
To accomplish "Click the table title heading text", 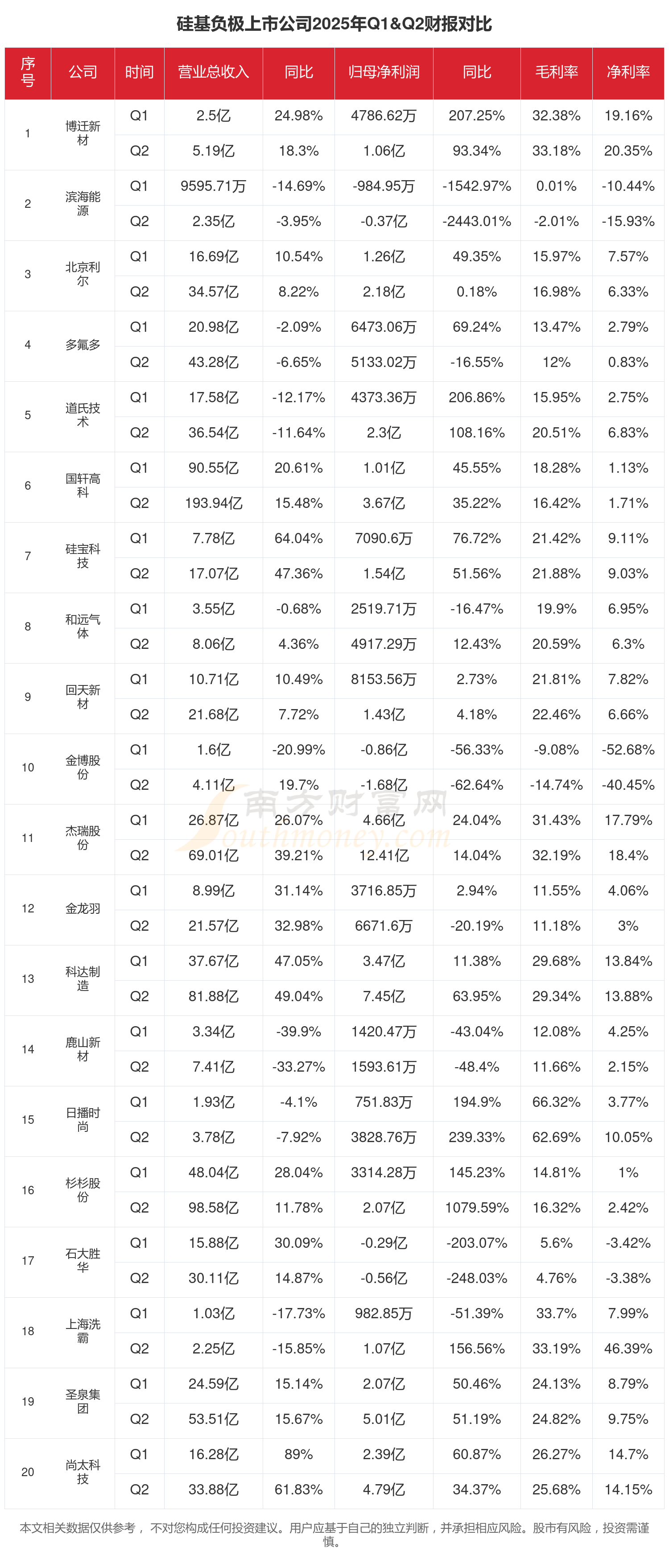I will tap(334, 24).
